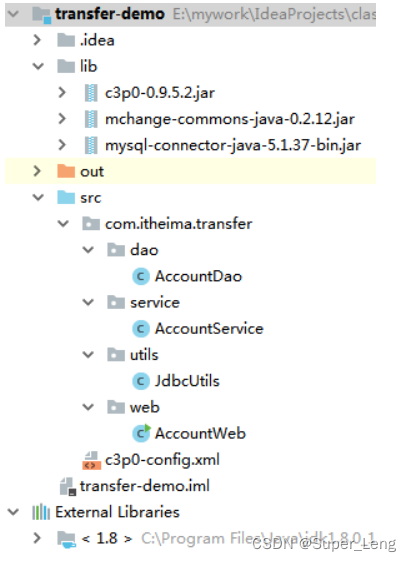The height and width of the screenshot is (562, 411).
Task: Click the orange out folder icon
Action: [66, 171]
